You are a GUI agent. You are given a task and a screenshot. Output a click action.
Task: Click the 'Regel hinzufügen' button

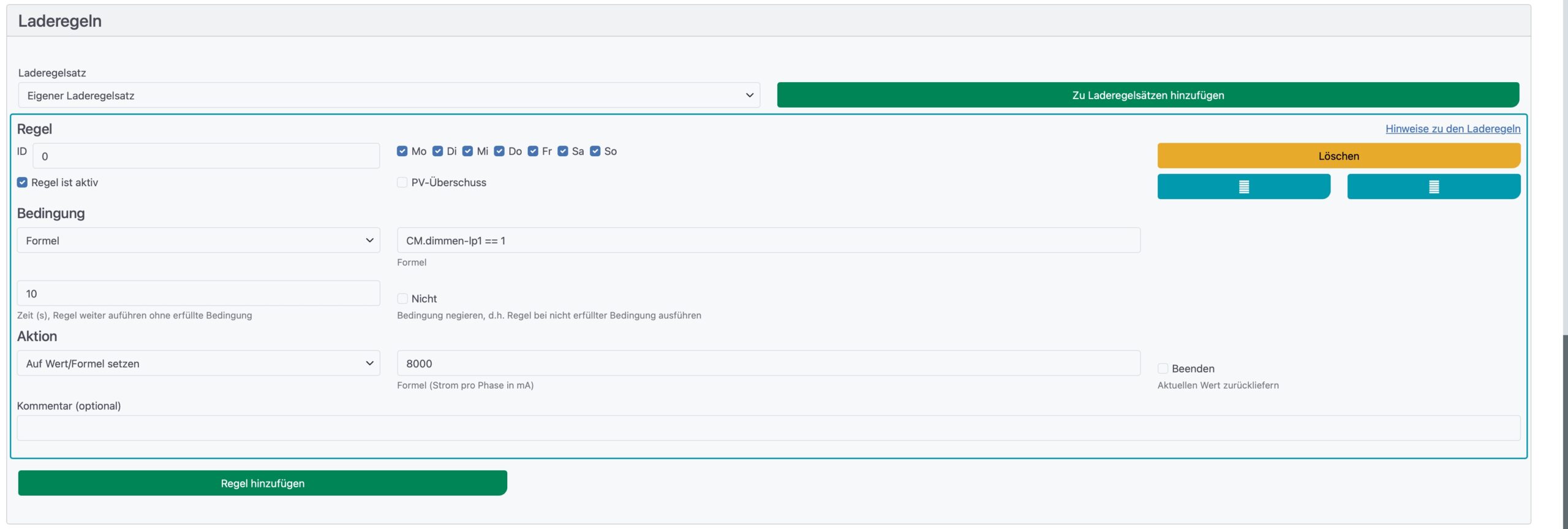pyautogui.click(x=262, y=483)
